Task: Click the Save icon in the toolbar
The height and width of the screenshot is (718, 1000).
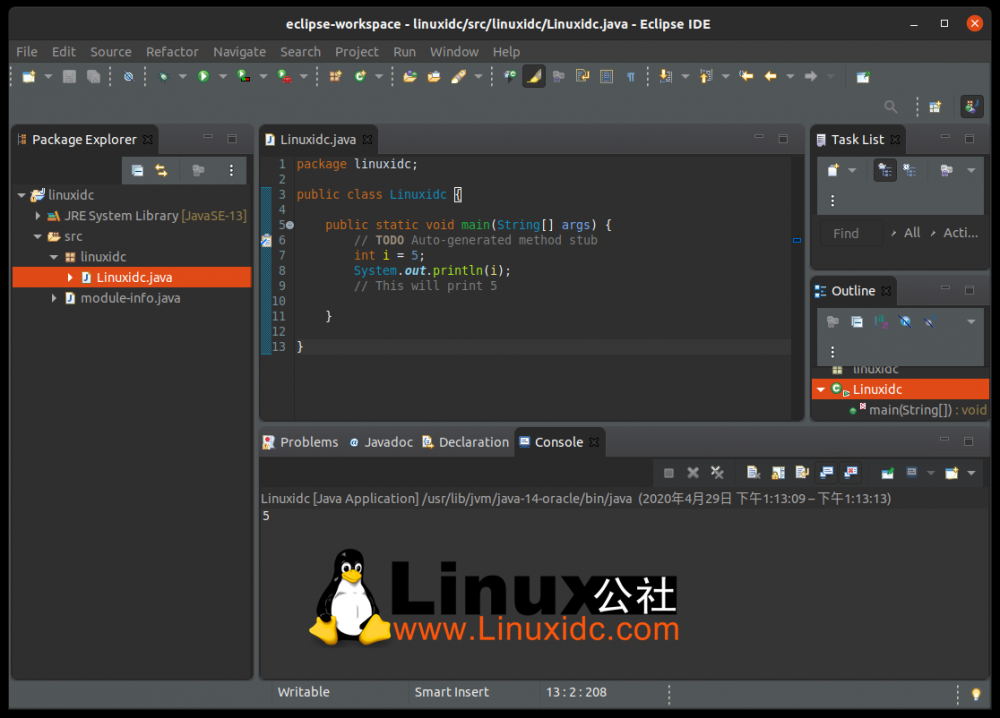Action: 69,76
